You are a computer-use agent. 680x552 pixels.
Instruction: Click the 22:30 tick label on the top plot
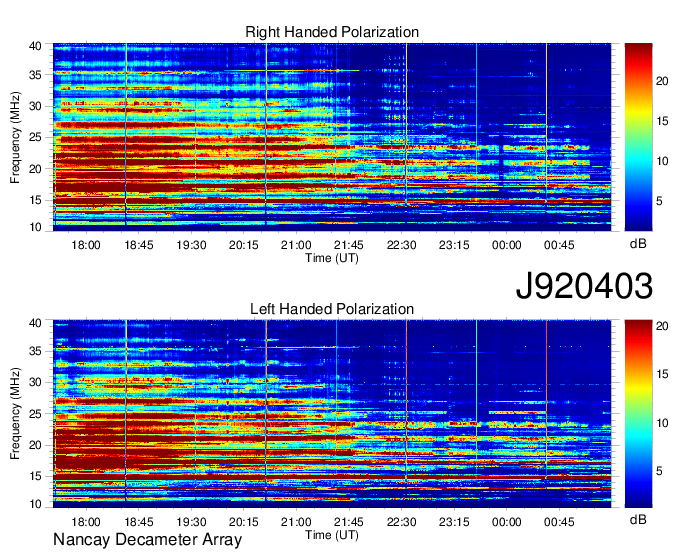click(402, 245)
